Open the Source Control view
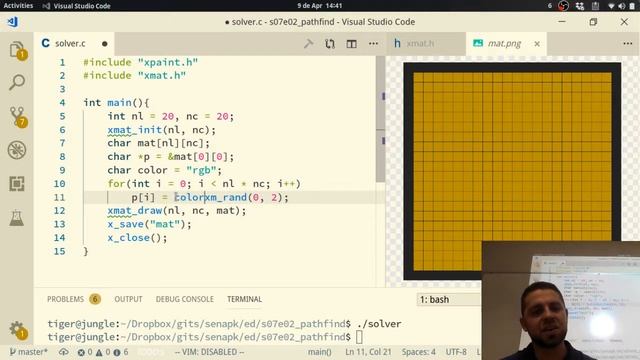 coord(17,117)
